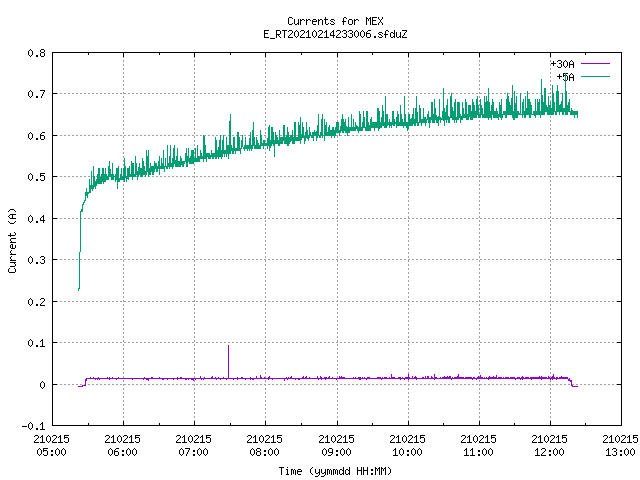Image resolution: width=640 pixels, height=480 pixels.
Task: Click the green +5A curve start near 0.23 A
Action: [79, 289]
